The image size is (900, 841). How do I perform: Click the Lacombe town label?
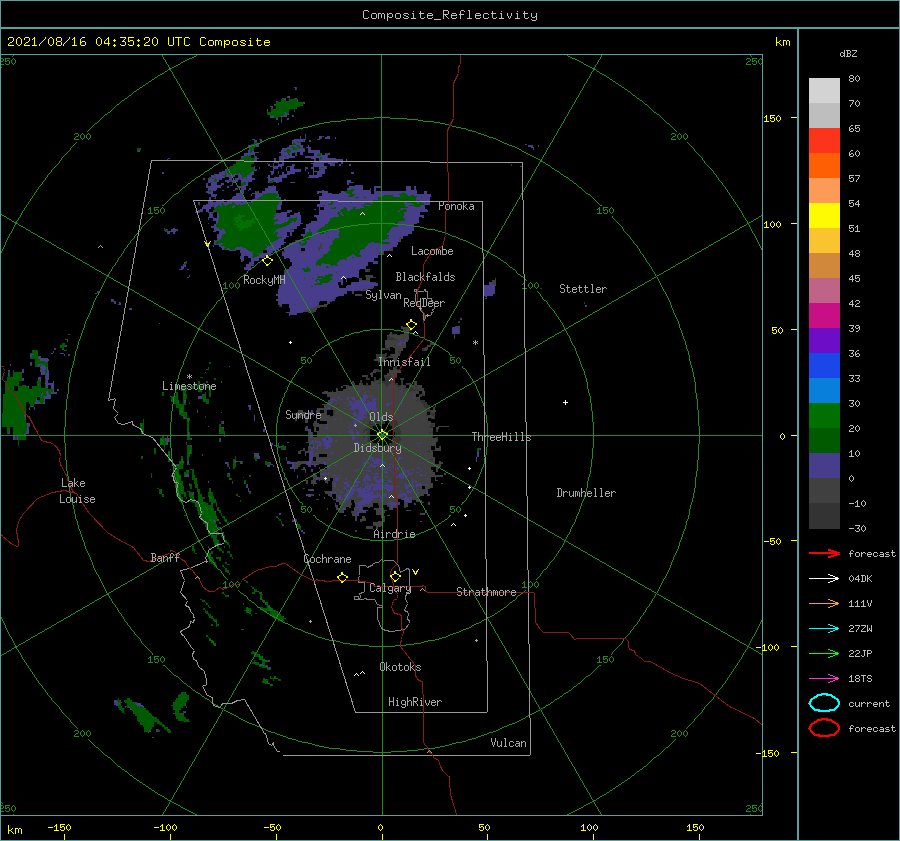click(x=432, y=251)
